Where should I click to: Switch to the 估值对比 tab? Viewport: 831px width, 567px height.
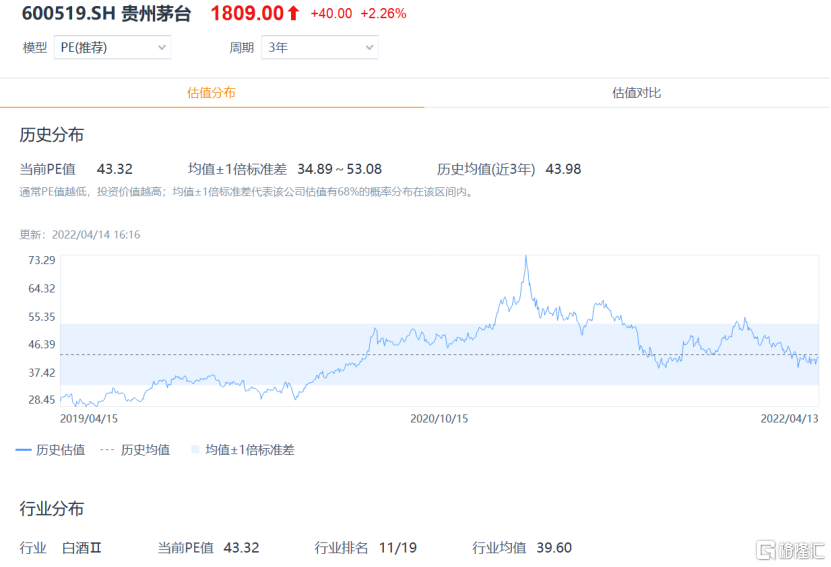pos(636,93)
